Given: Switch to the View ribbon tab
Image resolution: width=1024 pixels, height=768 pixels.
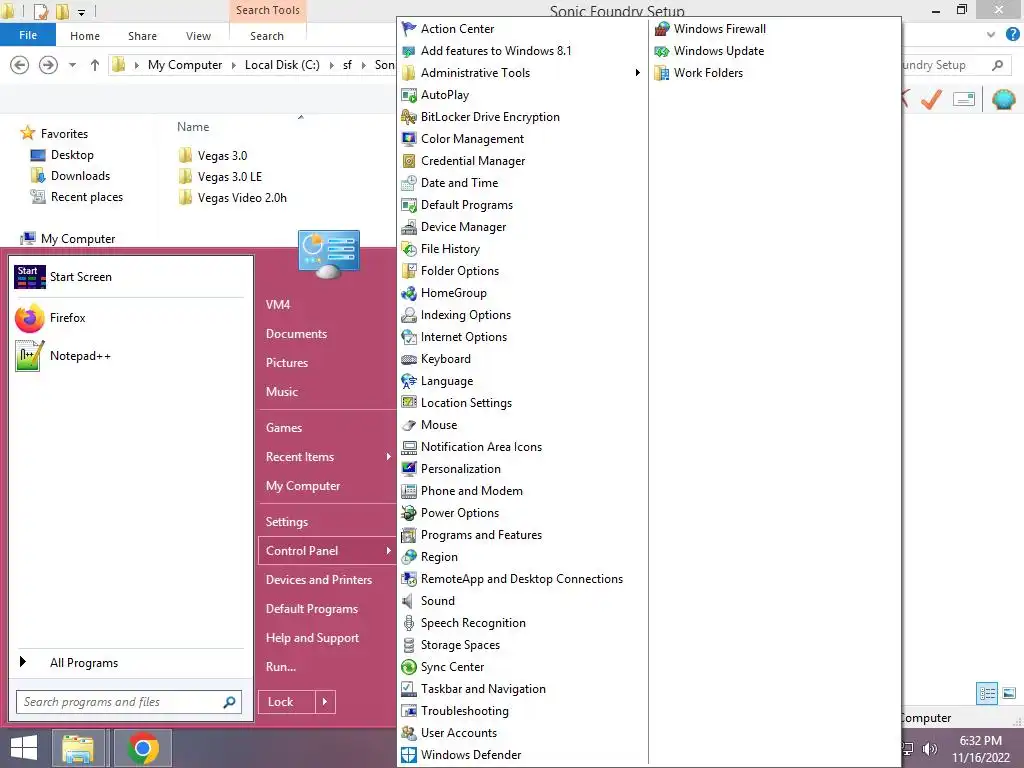Looking at the screenshot, I should pos(198,36).
